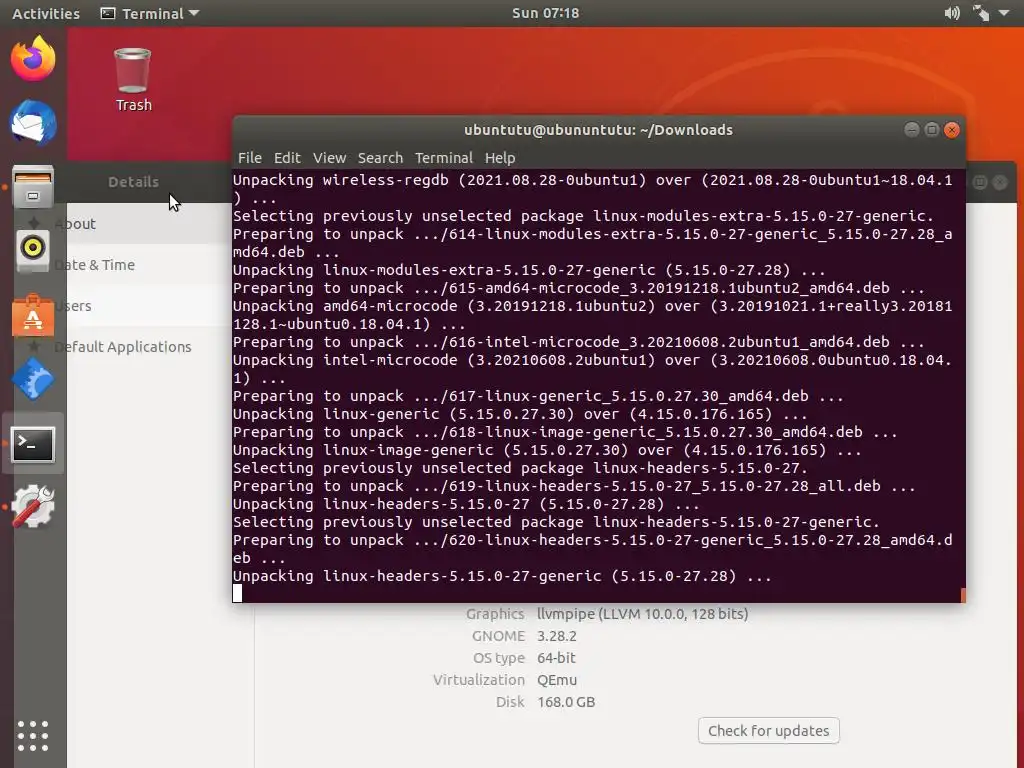Click line Unpacking linux-headers-5.15.0-27-generic in terminal
The width and height of the screenshot is (1024, 768).
pyautogui.click(x=502, y=576)
